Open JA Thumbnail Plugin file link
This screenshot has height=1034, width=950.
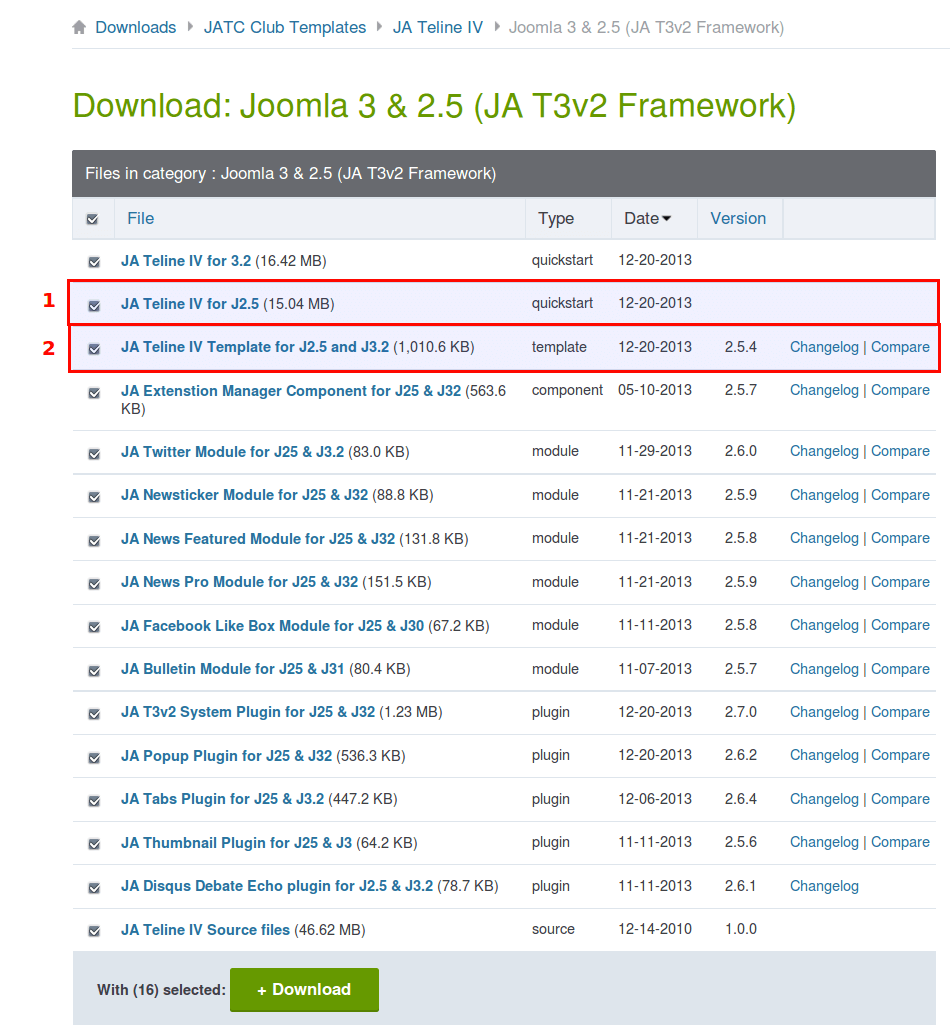[236, 843]
